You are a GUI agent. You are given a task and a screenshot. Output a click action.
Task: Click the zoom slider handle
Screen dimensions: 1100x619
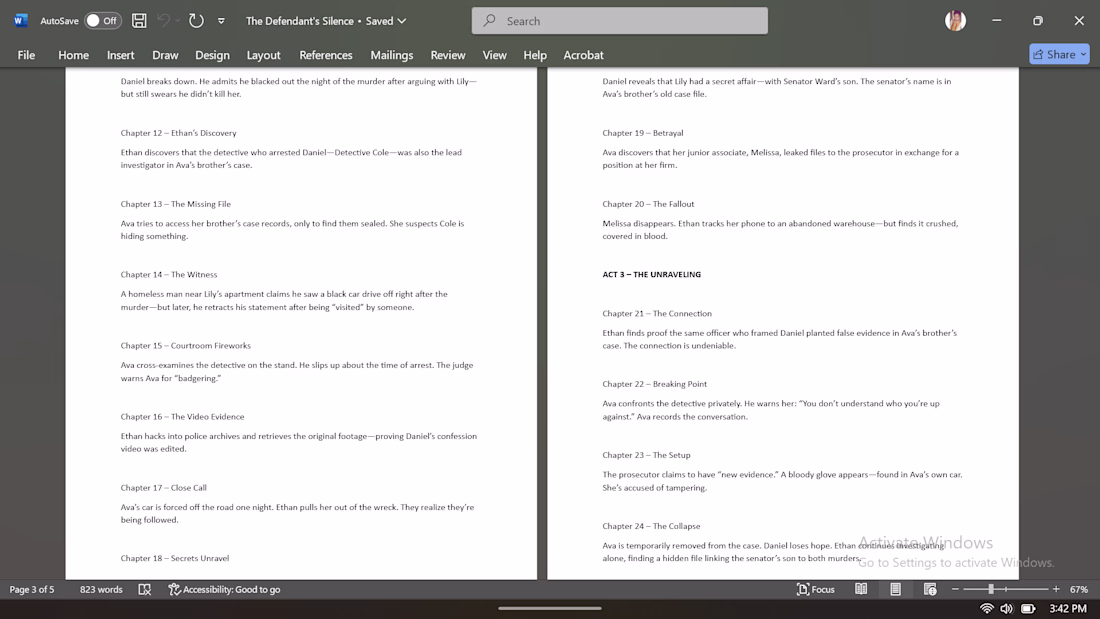(x=991, y=590)
